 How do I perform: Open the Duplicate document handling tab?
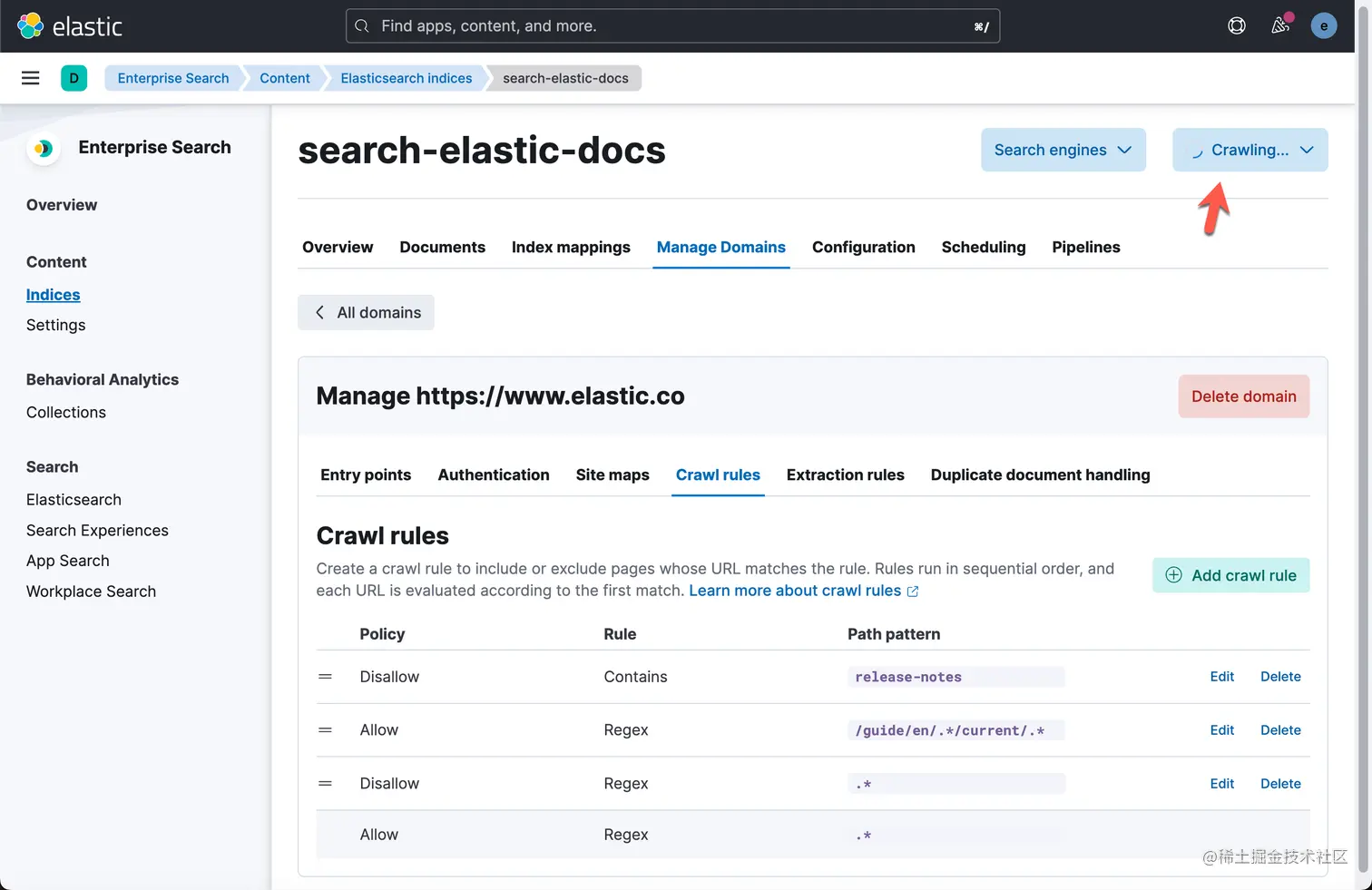1041,474
